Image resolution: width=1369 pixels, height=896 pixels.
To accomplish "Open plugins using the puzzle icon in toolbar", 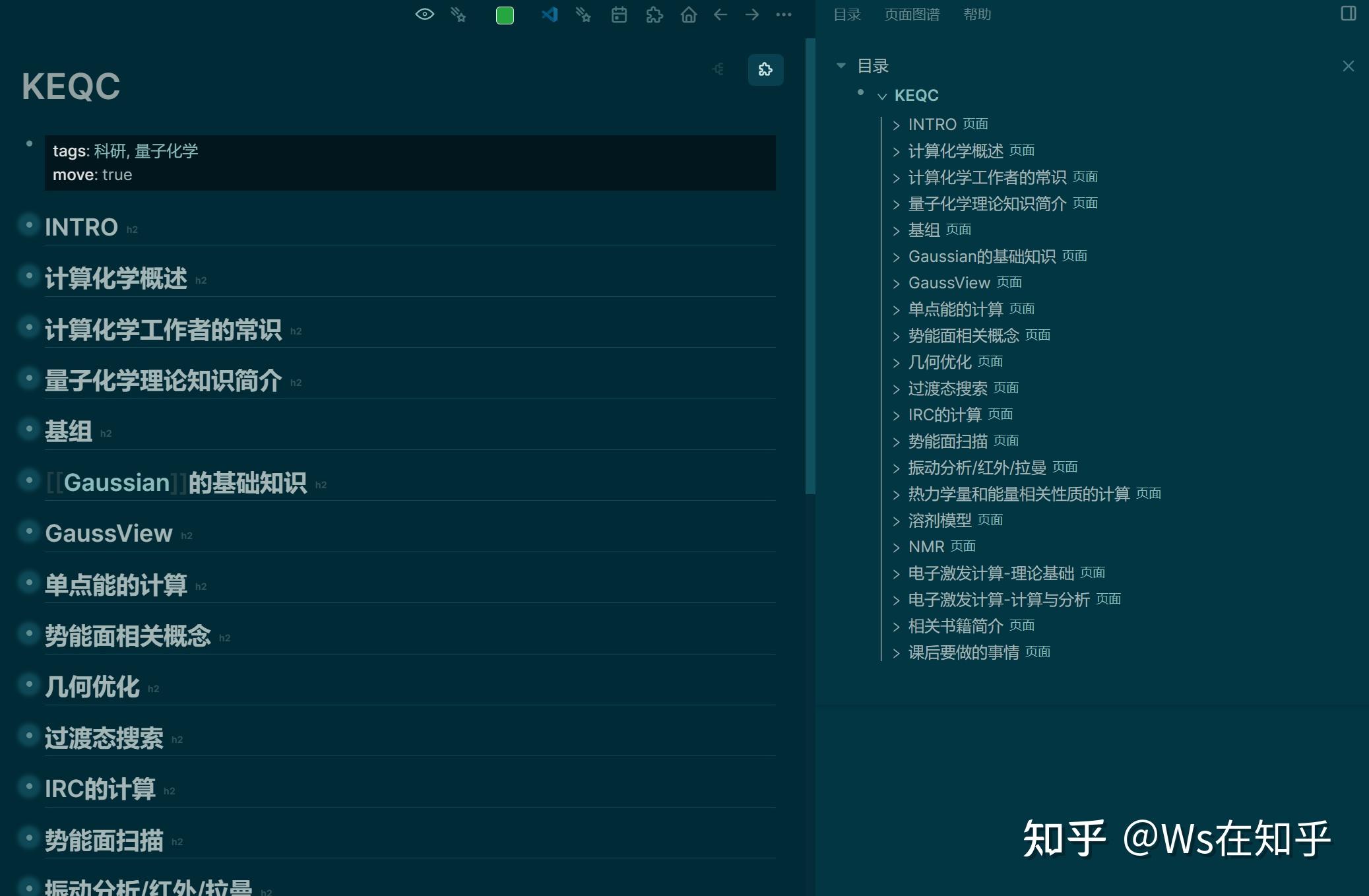I will (x=654, y=14).
